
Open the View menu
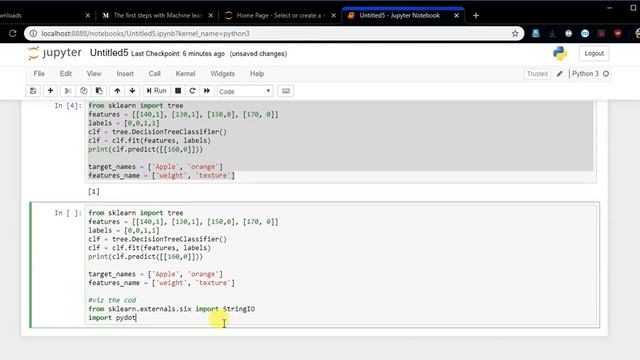pyautogui.click(x=94, y=74)
